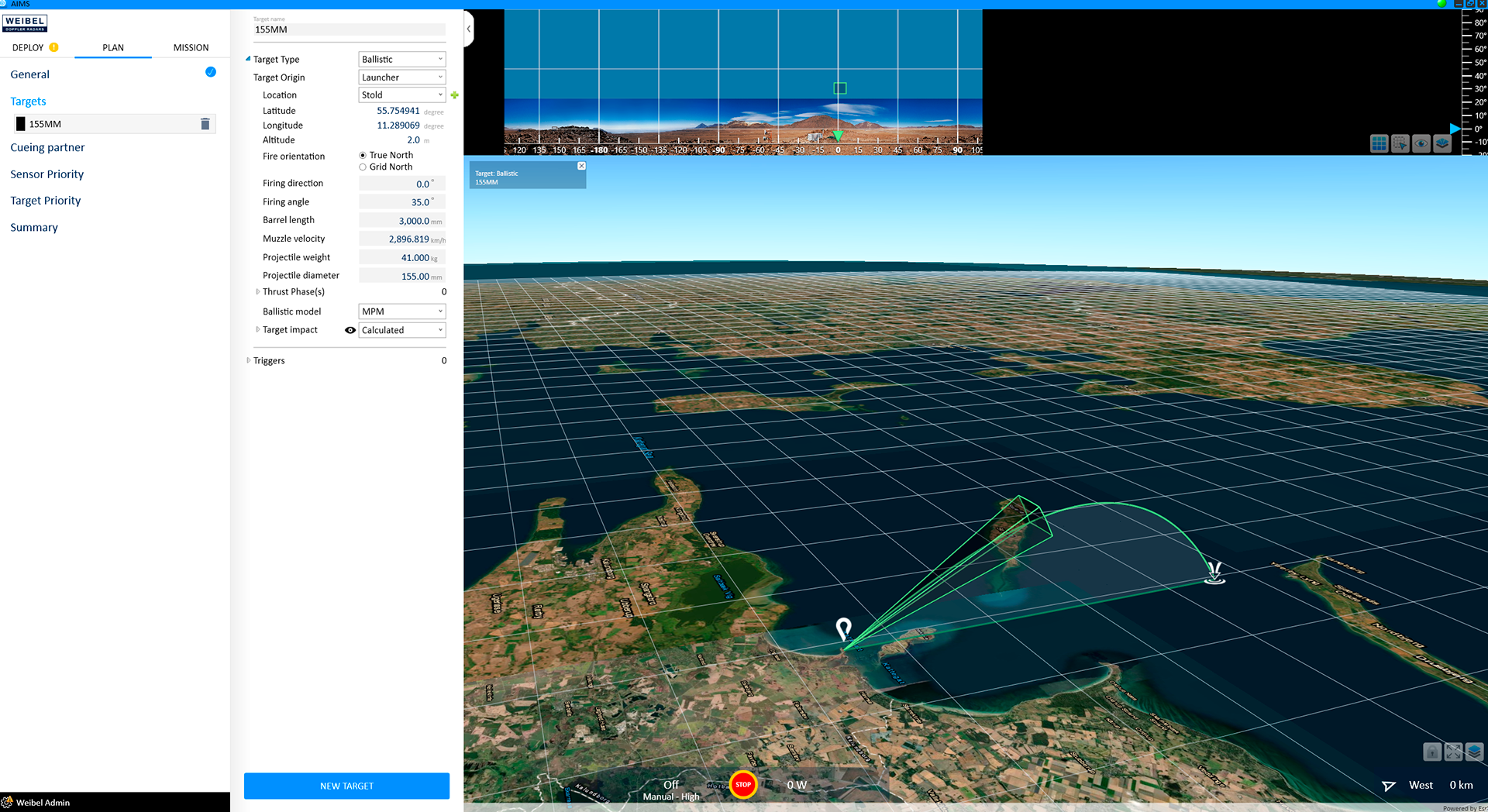
Task: Click the blue checkmark next to General
Action: [x=211, y=72]
